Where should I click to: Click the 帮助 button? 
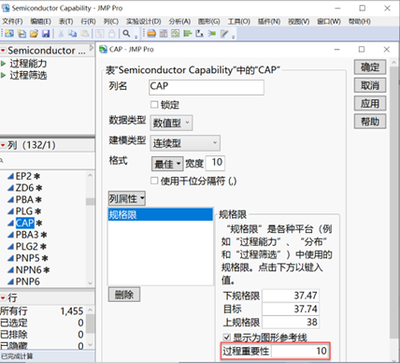(x=370, y=122)
